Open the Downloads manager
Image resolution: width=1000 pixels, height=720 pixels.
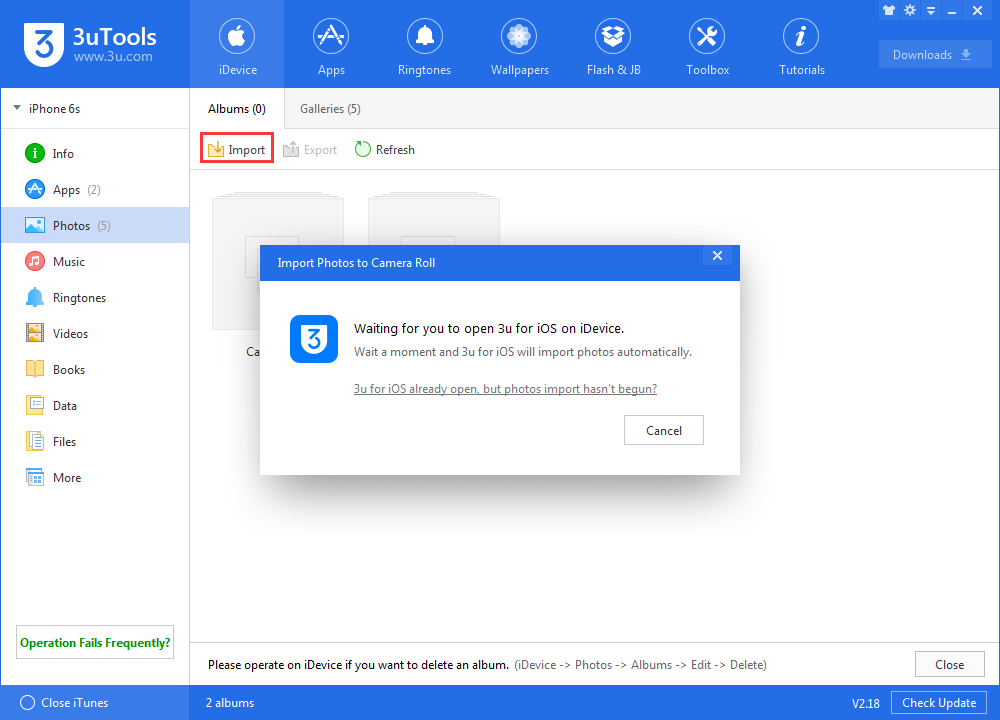(x=934, y=55)
